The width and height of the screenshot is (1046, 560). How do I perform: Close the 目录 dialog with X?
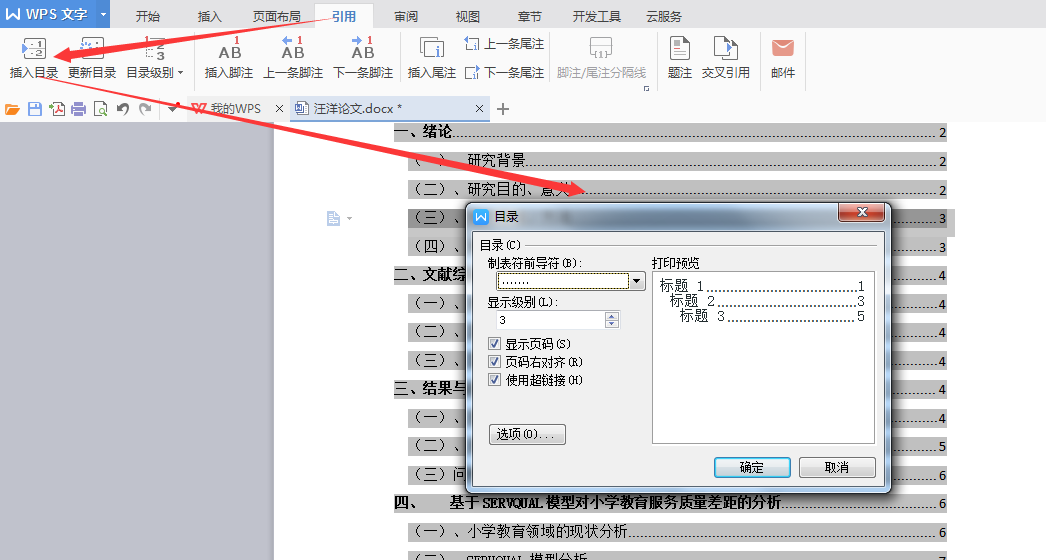(x=861, y=212)
